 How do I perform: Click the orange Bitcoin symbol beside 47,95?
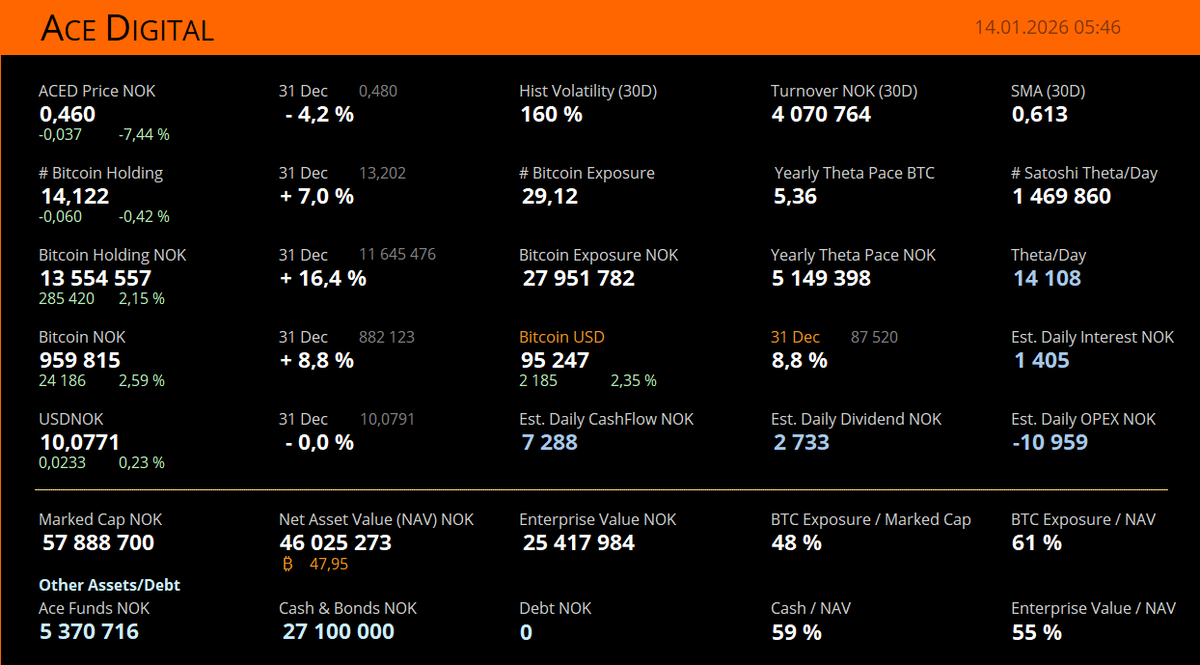[288, 565]
